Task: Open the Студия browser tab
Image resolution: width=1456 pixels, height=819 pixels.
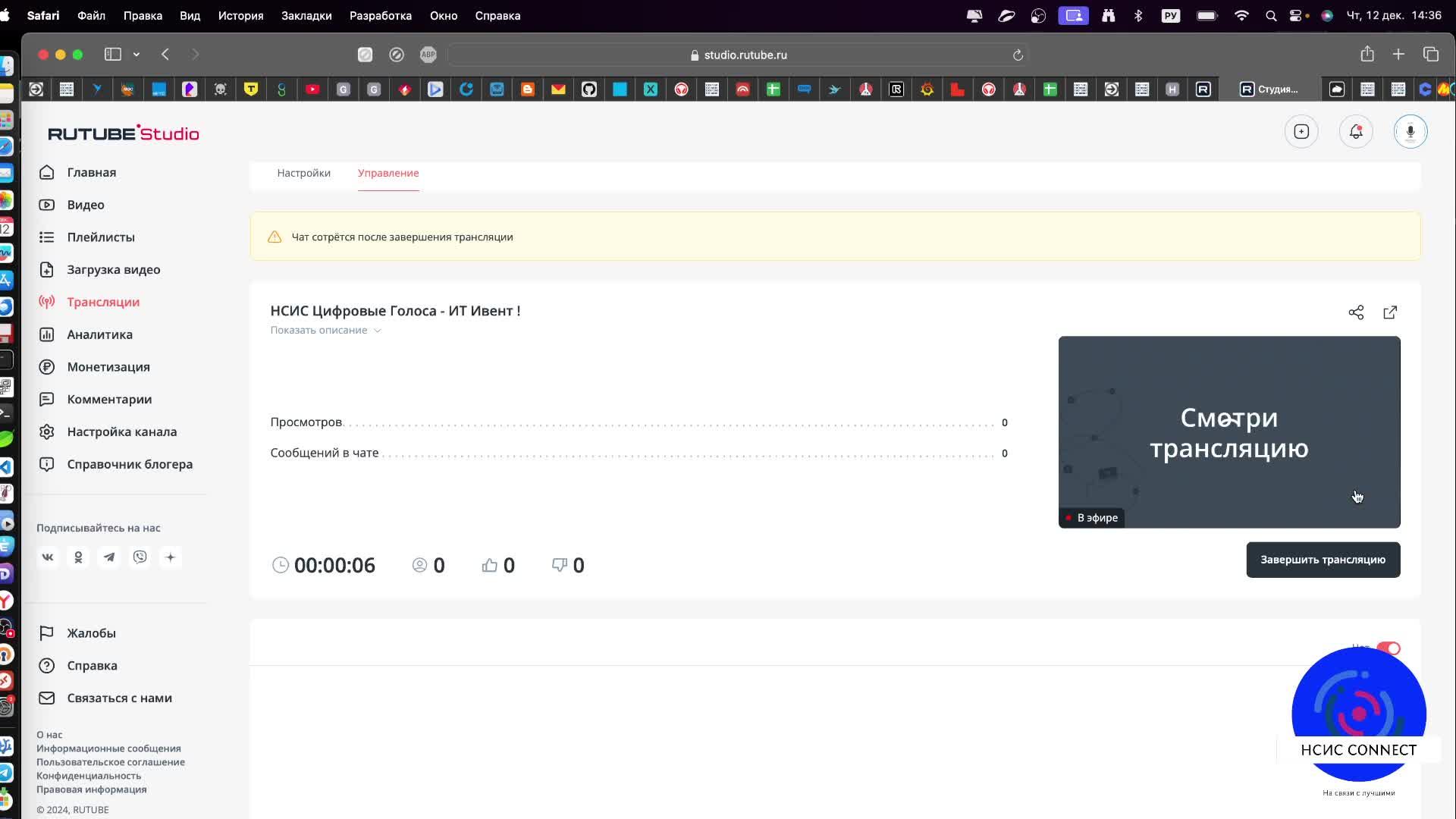Action: pos(1269,89)
